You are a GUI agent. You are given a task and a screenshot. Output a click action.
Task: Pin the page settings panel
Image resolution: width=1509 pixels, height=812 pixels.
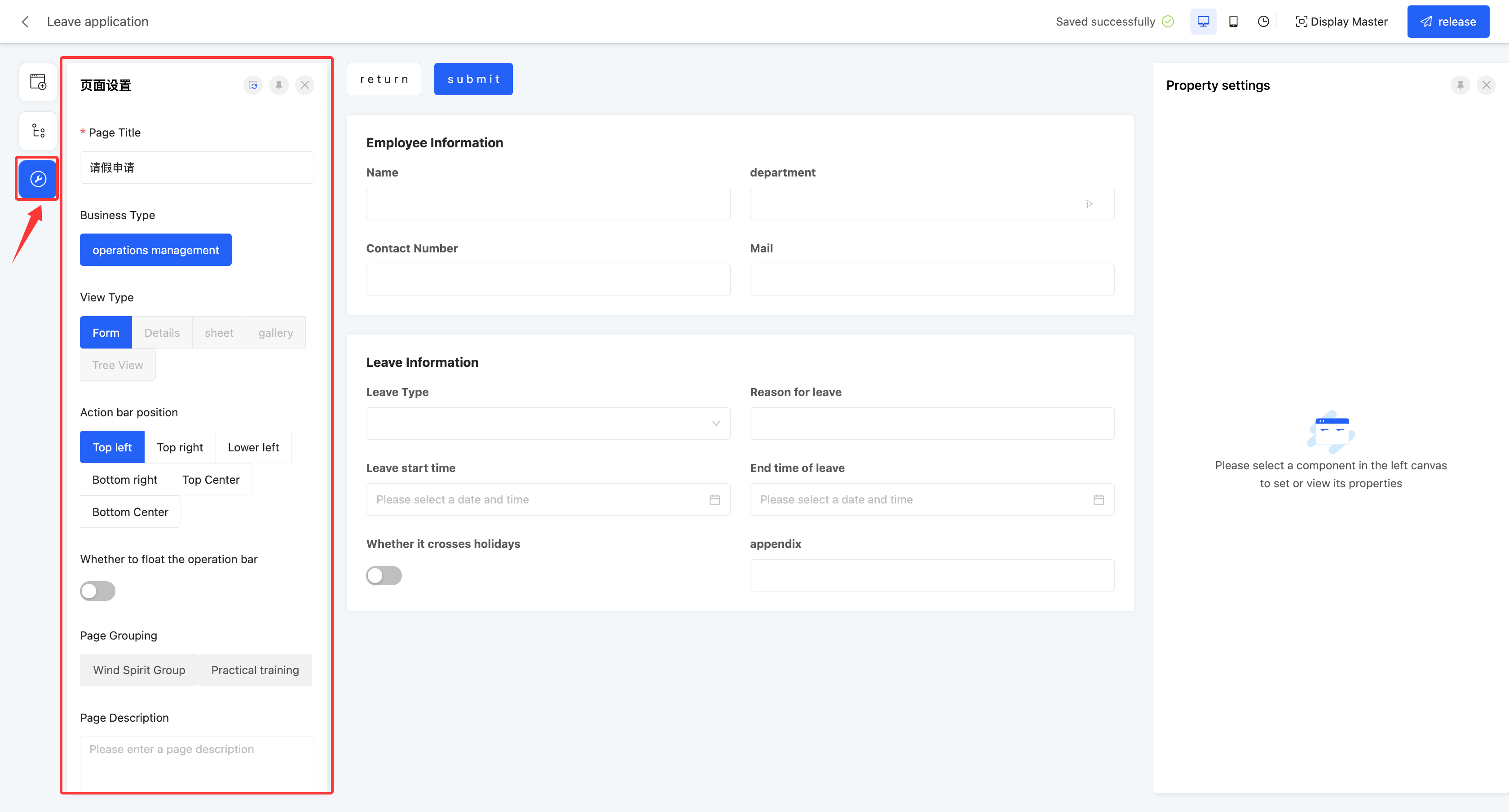coord(279,85)
